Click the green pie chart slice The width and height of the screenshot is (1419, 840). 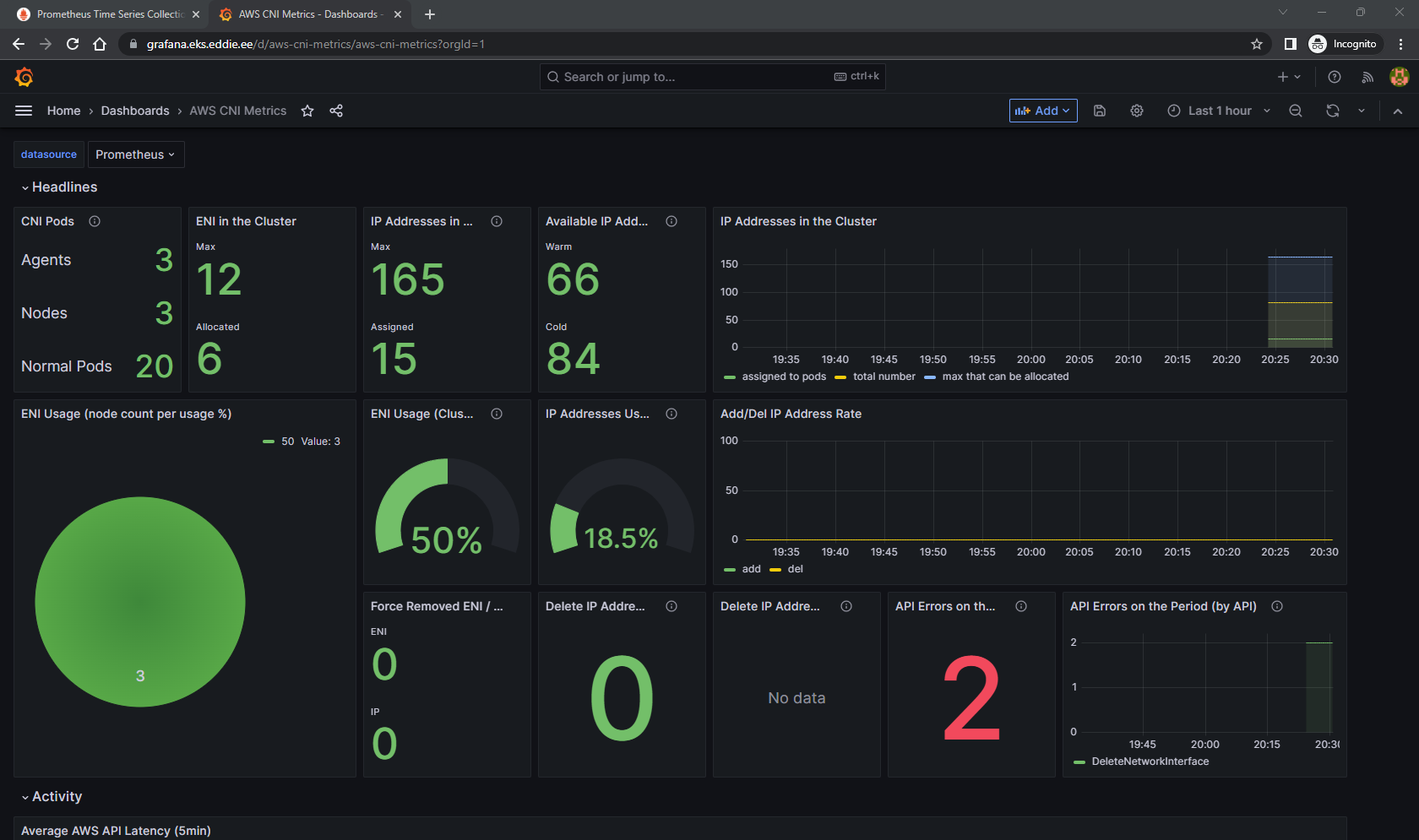140,602
